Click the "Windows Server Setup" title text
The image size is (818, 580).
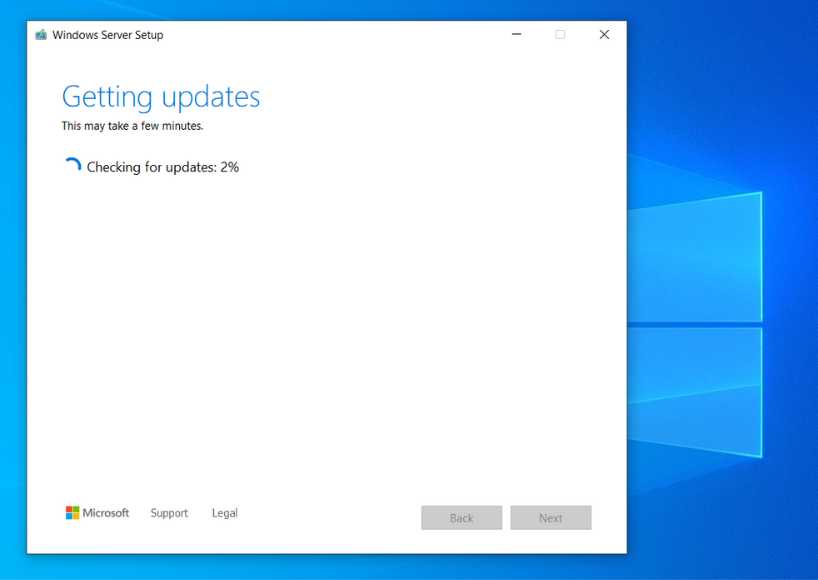point(108,35)
